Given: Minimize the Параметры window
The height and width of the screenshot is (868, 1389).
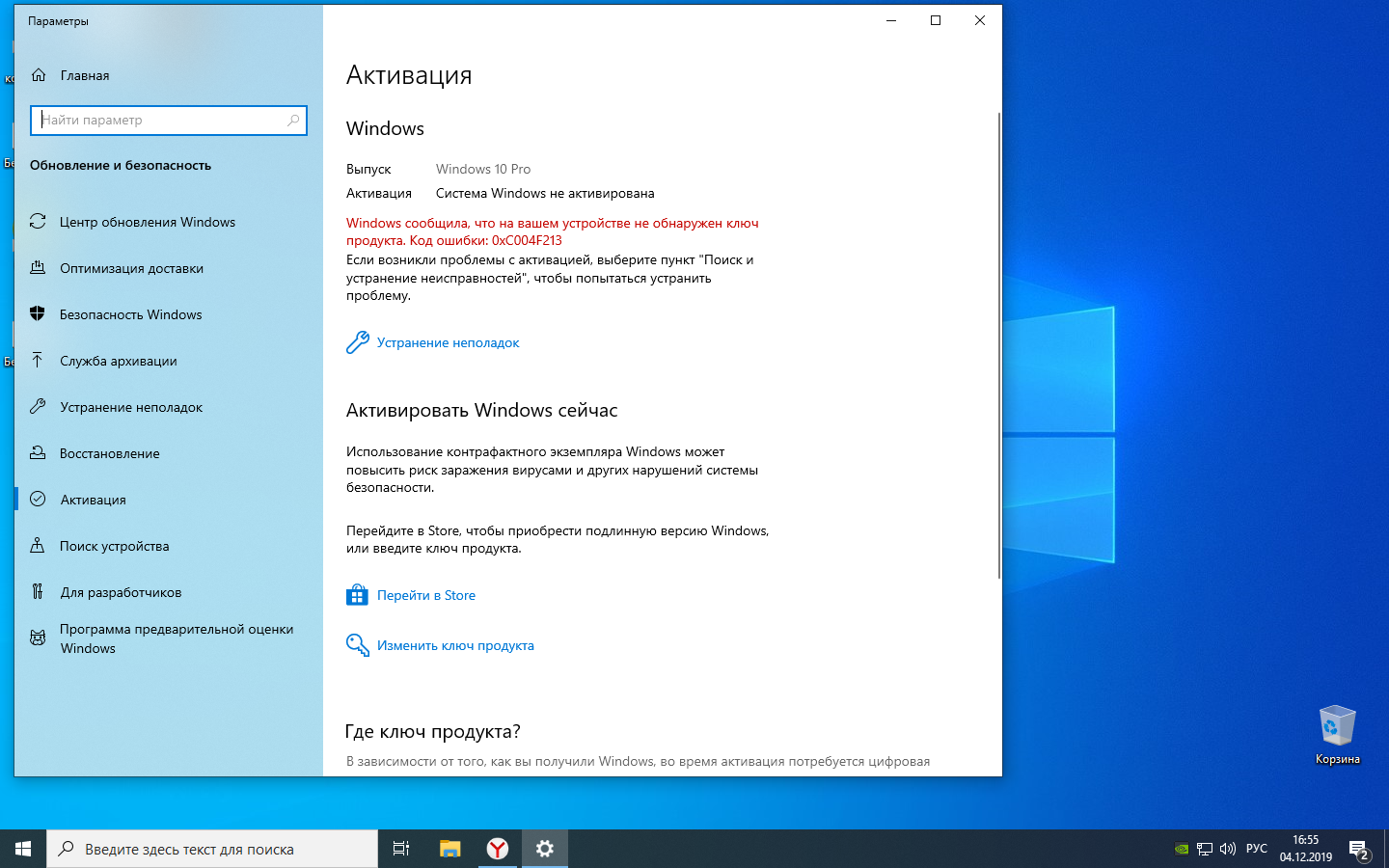Looking at the screenshot, I should (x=891, y=20).
